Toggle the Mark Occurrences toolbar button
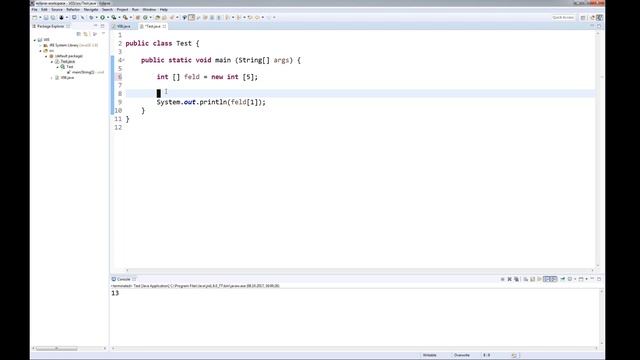Image resolution: width=640 pixels, height=360 pixels. click(191, 18)
